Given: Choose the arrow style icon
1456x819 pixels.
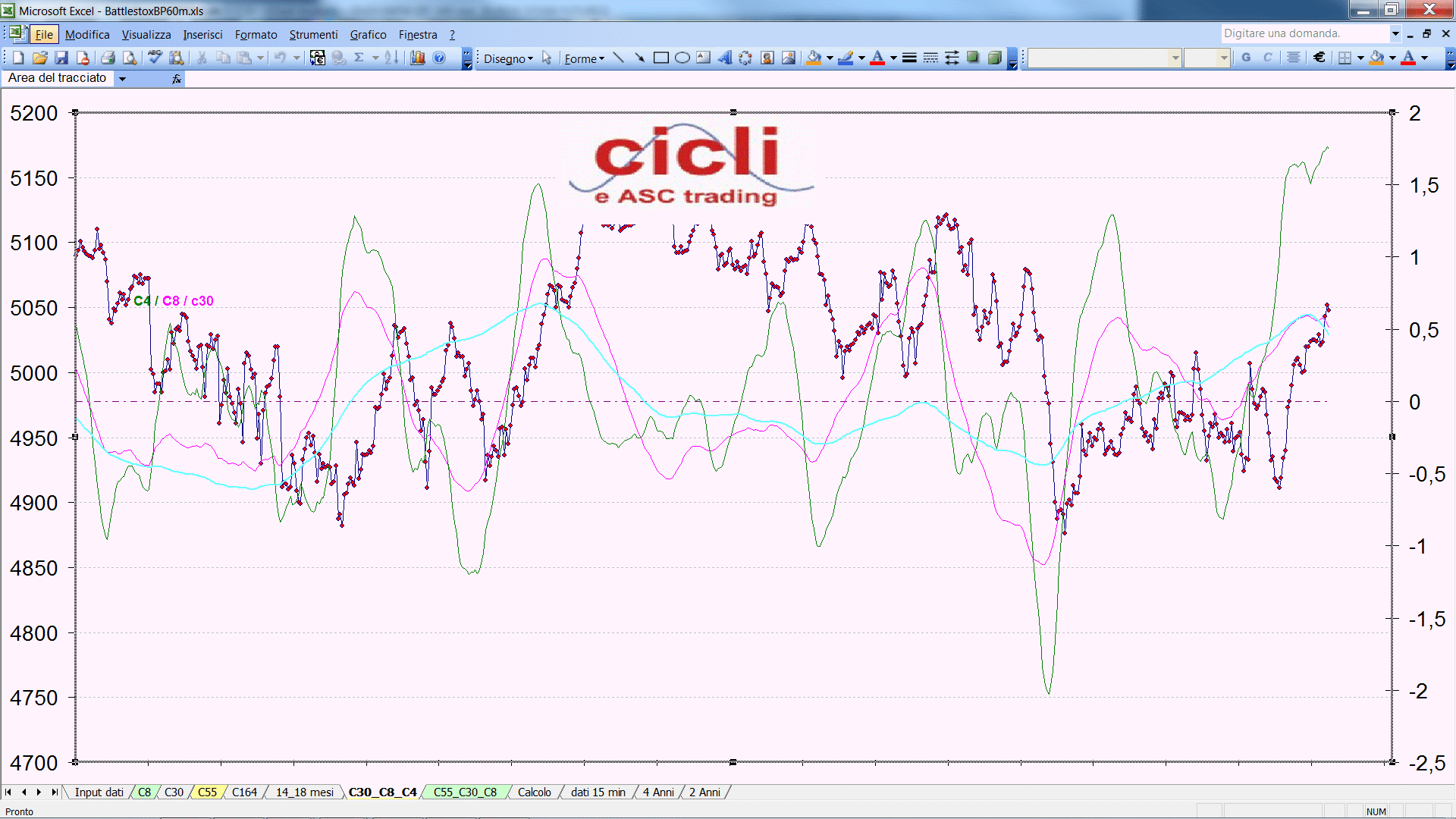Looking at the screenshot, I should 952,58.
